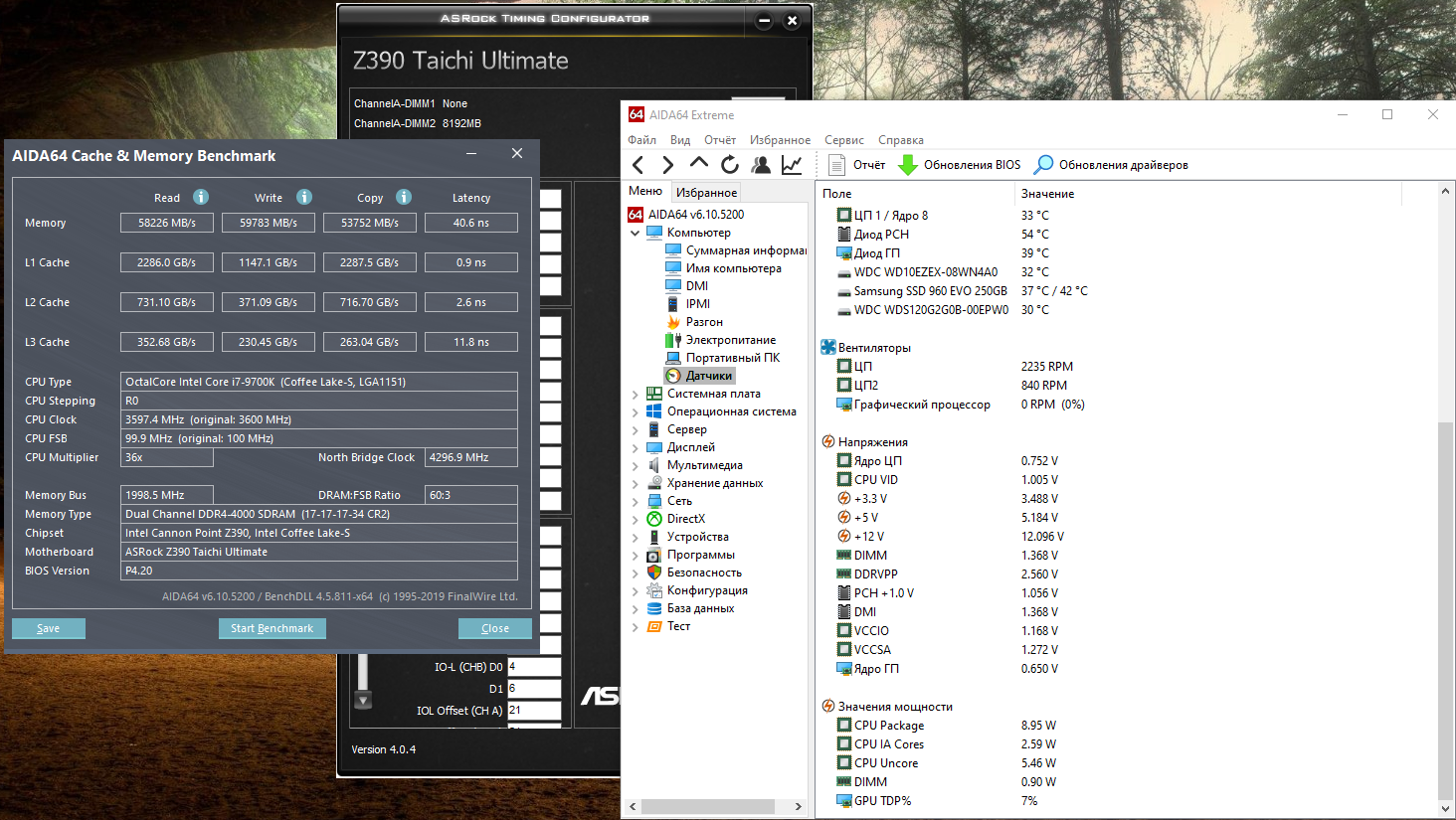Open the graph icon in AIDA64 toolbar
The height and width of the screenshot is (820, 1456).
[x=792, y=165]
